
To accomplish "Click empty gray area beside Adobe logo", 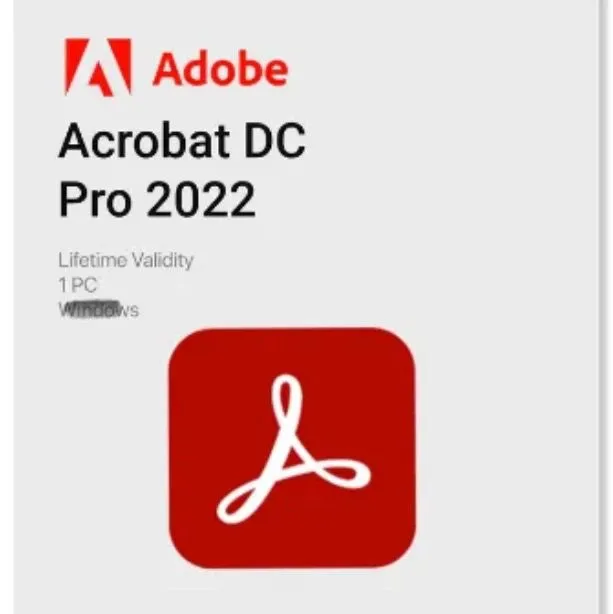I will 431,69.
